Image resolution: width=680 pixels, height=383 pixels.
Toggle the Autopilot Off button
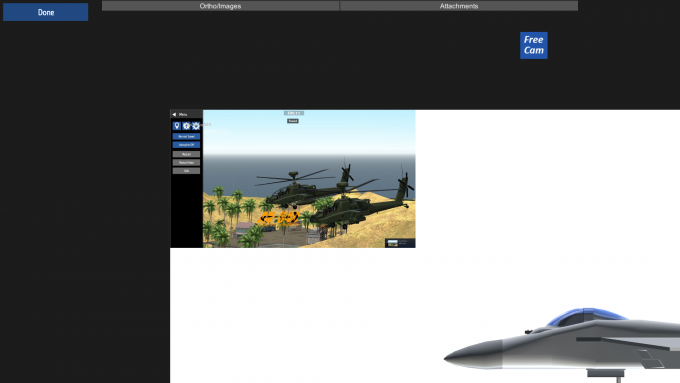coord(186,144)
